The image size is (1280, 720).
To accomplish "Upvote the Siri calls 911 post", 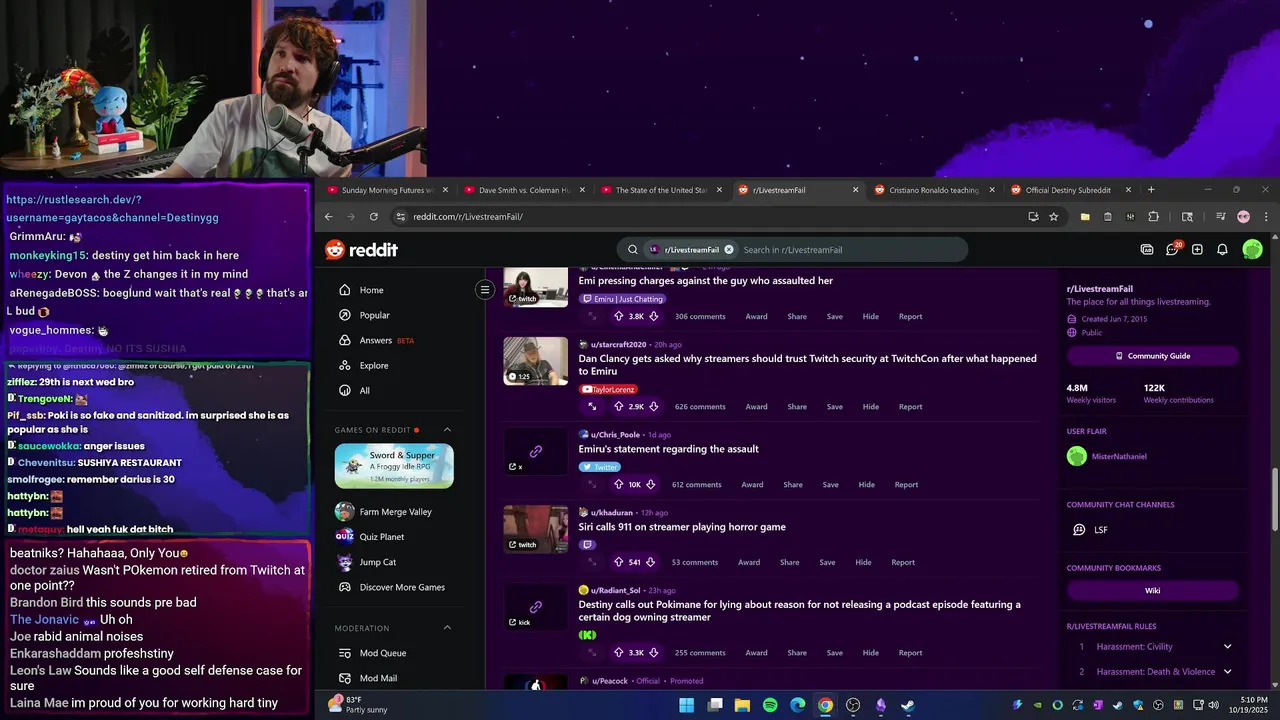I will point(618,562).
